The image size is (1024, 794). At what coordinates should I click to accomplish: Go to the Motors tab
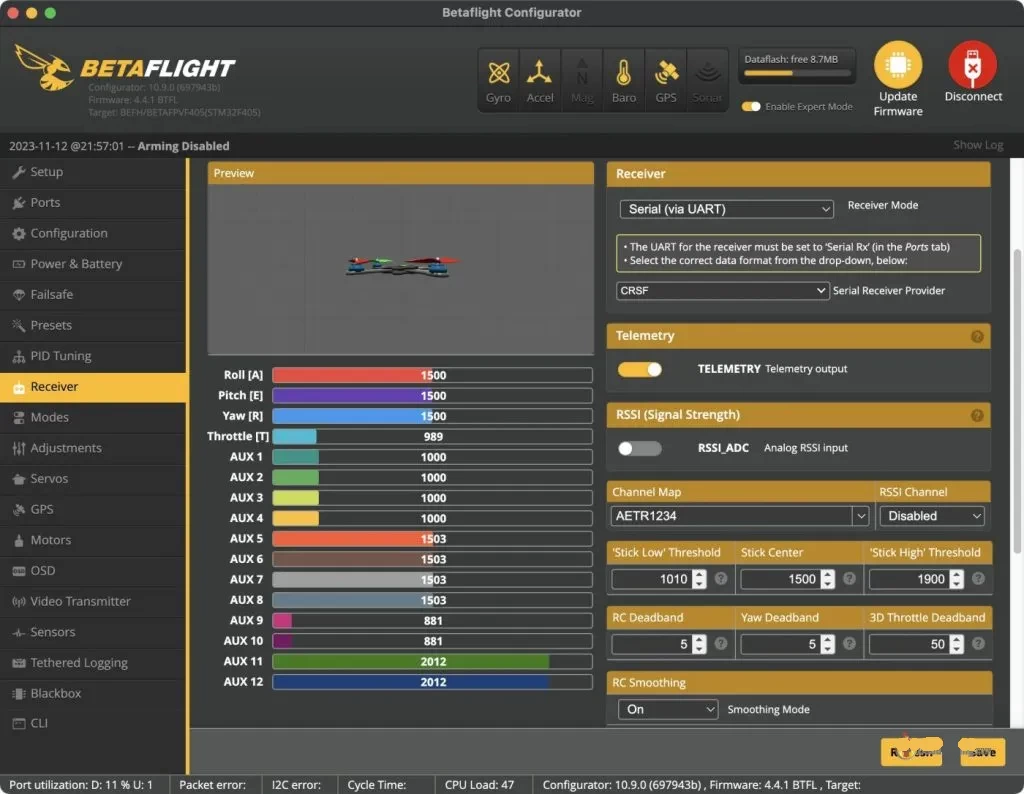click(x=93, y=541)
